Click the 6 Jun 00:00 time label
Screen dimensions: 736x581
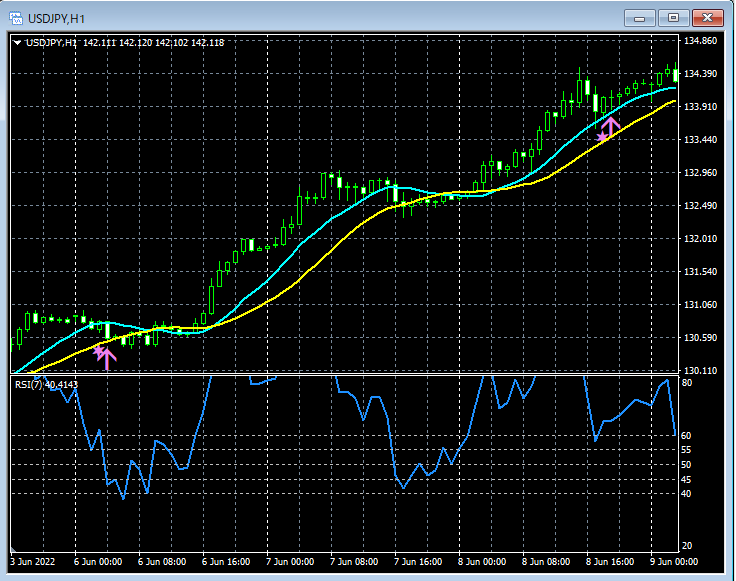pyautogui.click(x=98, y=562)
